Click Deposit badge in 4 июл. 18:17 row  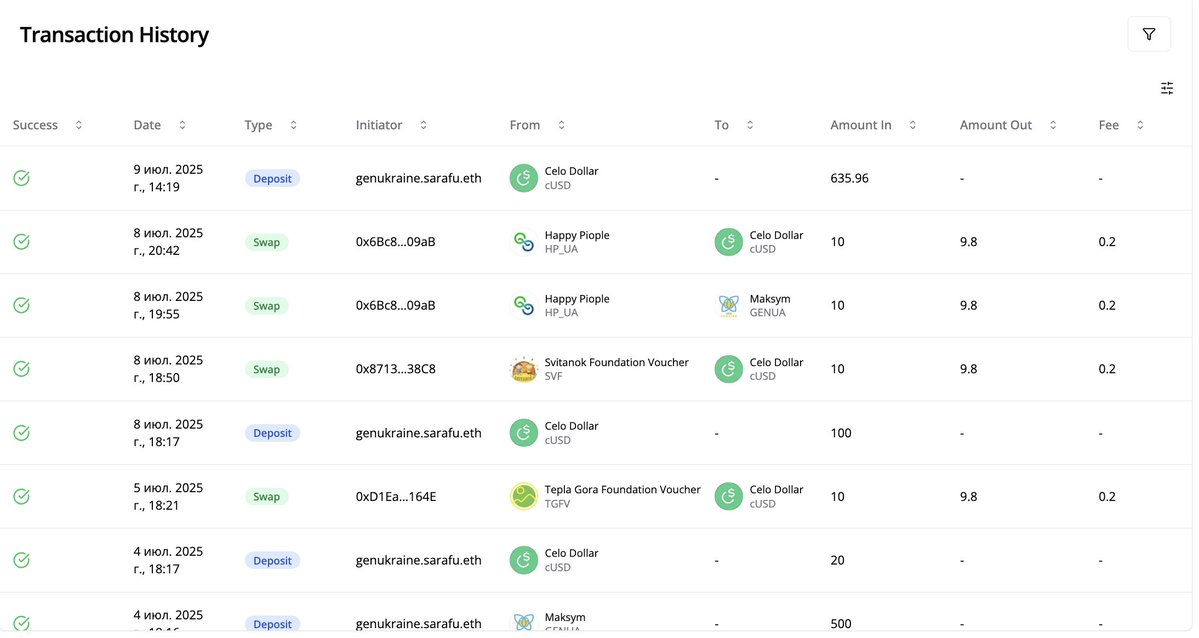[272, 560]
